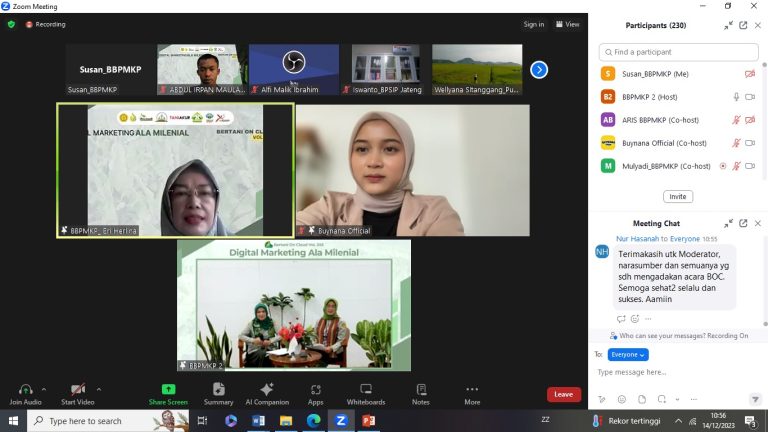Close the Meeting Chat panel
The height and width of the screenshot is (432, 768).
[x=758, y=223]
